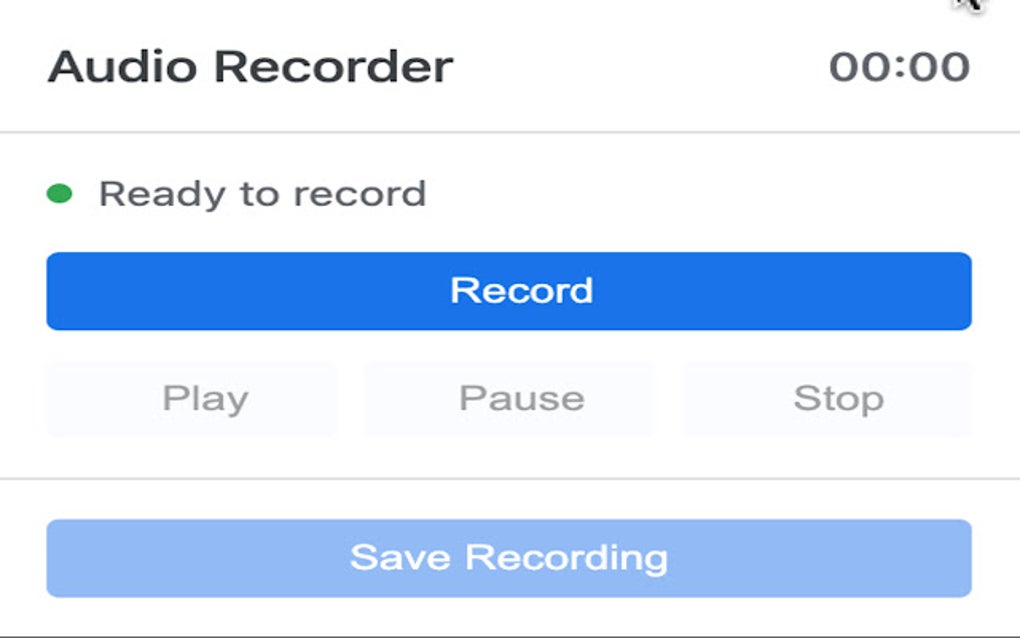Tap the Pause control button
The width and height of the screenshot is (1020, 638).
(508, 397)
